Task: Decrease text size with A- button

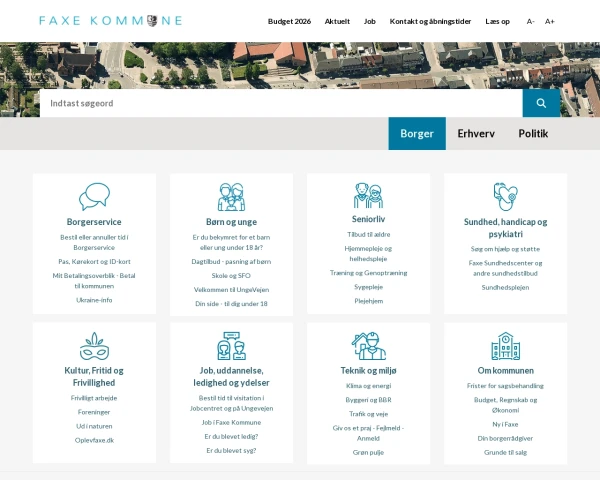Action: click(531, 21)
